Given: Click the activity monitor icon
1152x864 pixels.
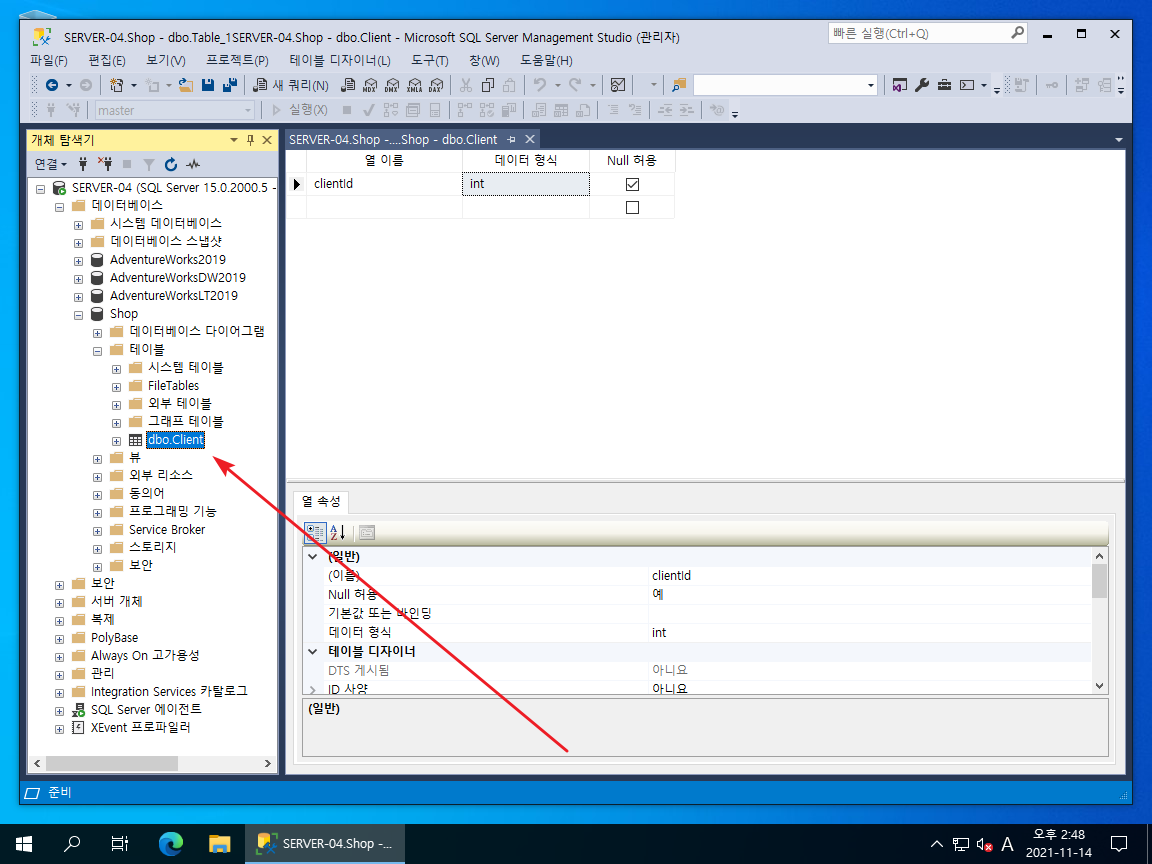Looking at the screenshot, I should [x=618, y=85].
